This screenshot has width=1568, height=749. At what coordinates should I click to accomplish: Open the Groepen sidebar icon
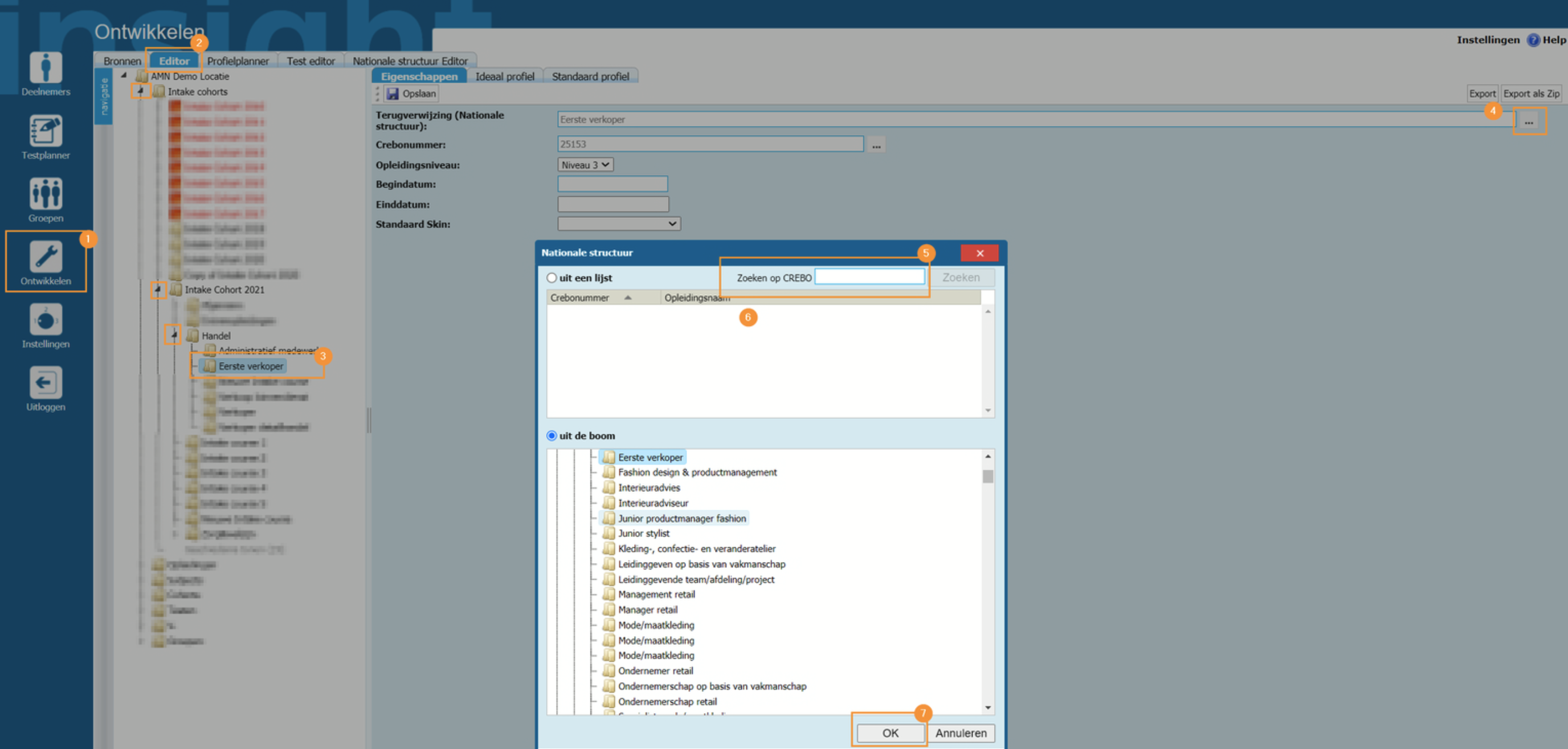(x=46, y=194)
